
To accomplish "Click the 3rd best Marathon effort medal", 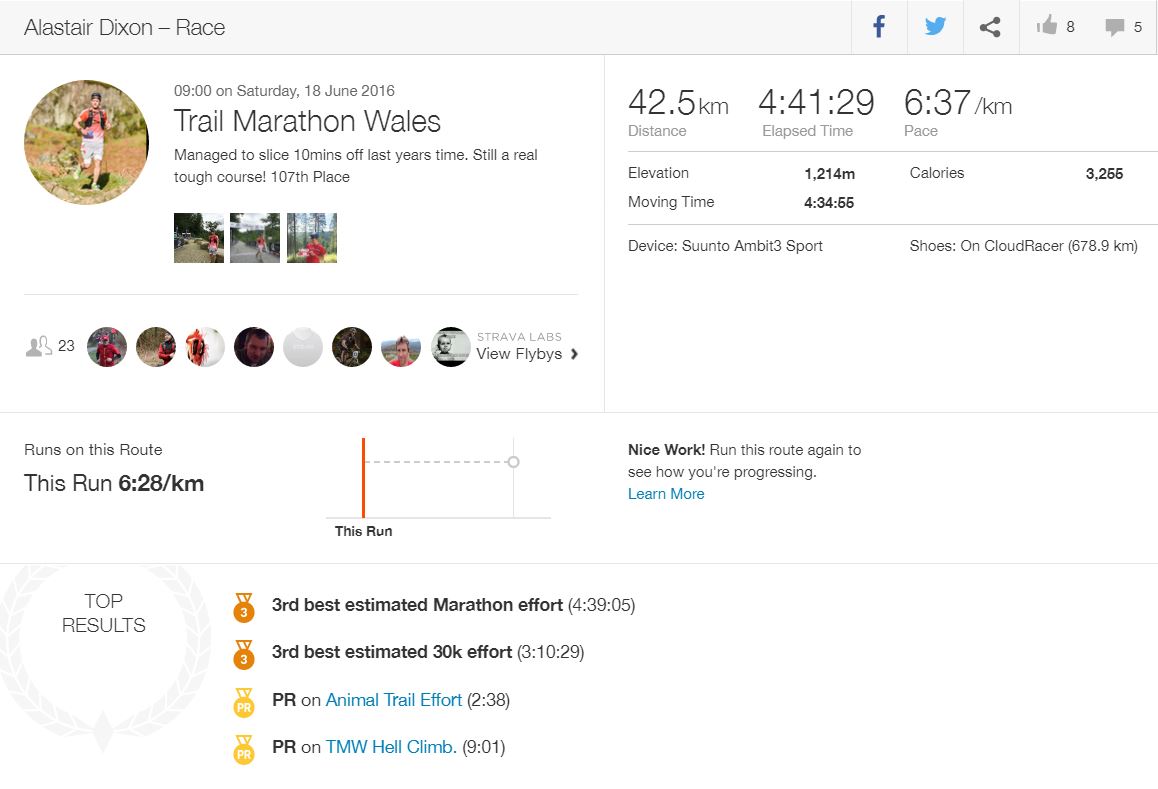I will coord(243,606).
